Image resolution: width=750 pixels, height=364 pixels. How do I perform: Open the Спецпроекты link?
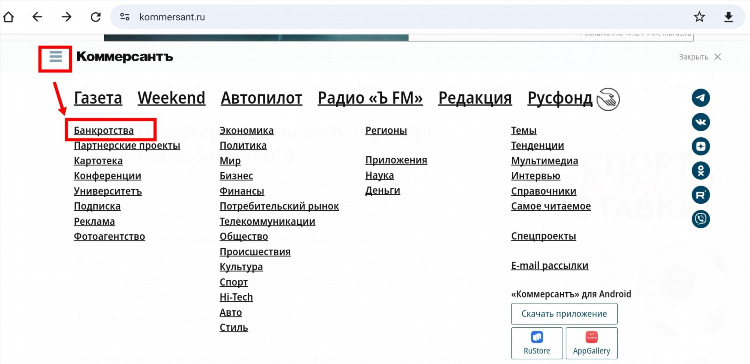[x=543, y=236]
